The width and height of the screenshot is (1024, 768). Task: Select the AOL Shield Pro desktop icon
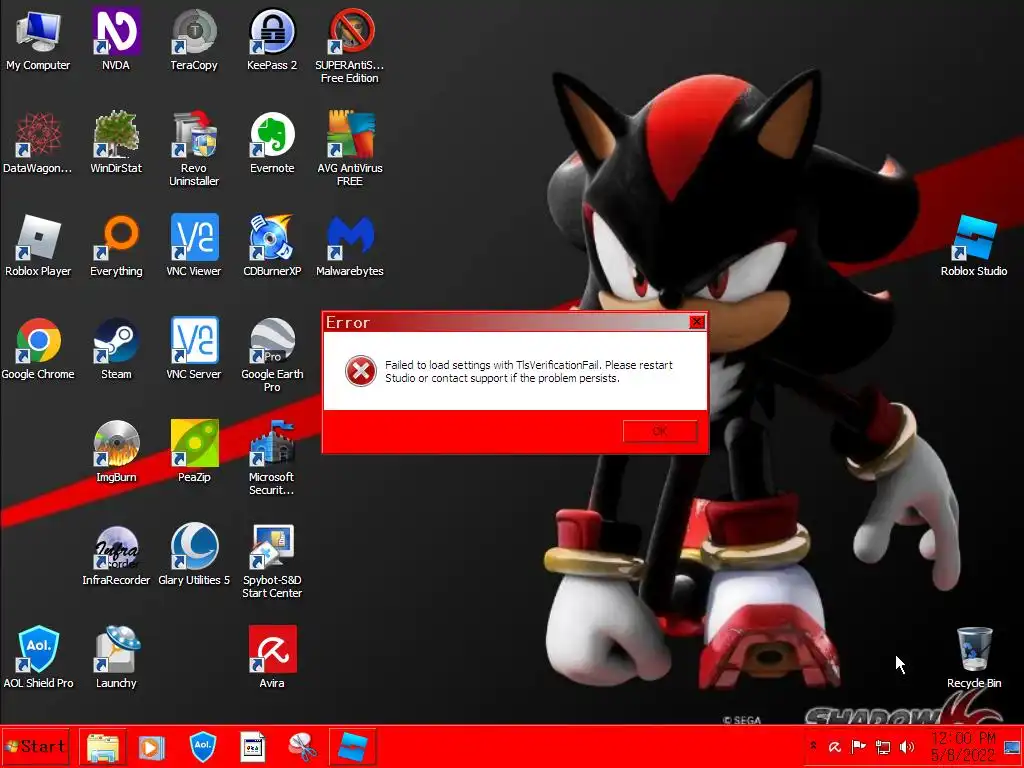(38, 658)
